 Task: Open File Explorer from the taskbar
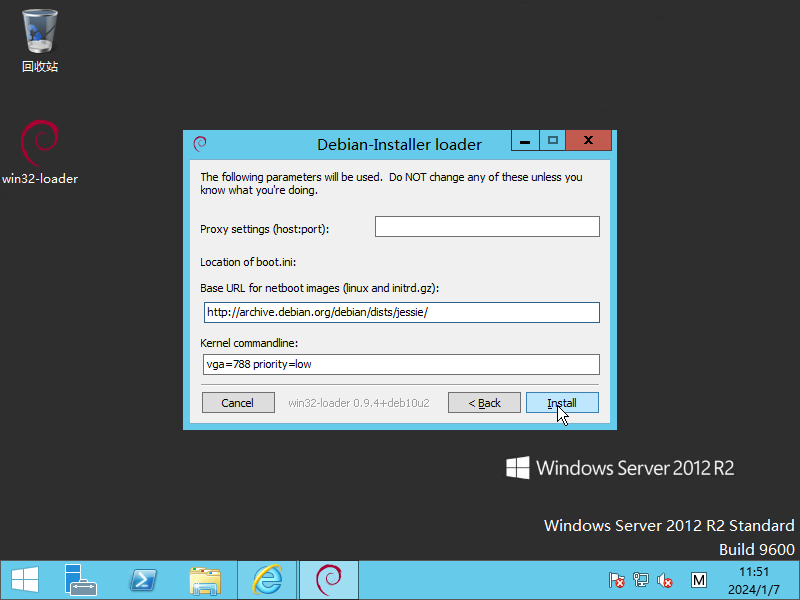(205, 580)
